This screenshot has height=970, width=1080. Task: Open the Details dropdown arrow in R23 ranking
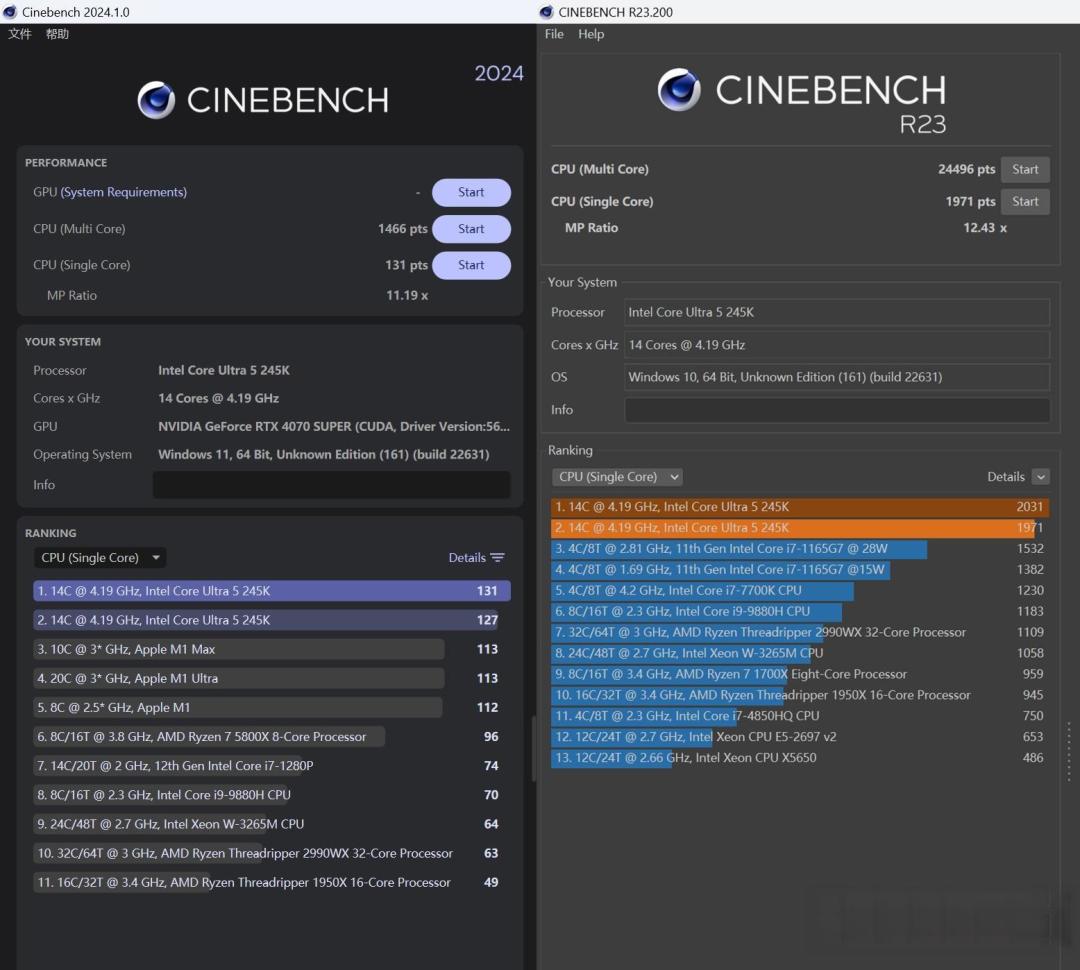coord(1041,477)
